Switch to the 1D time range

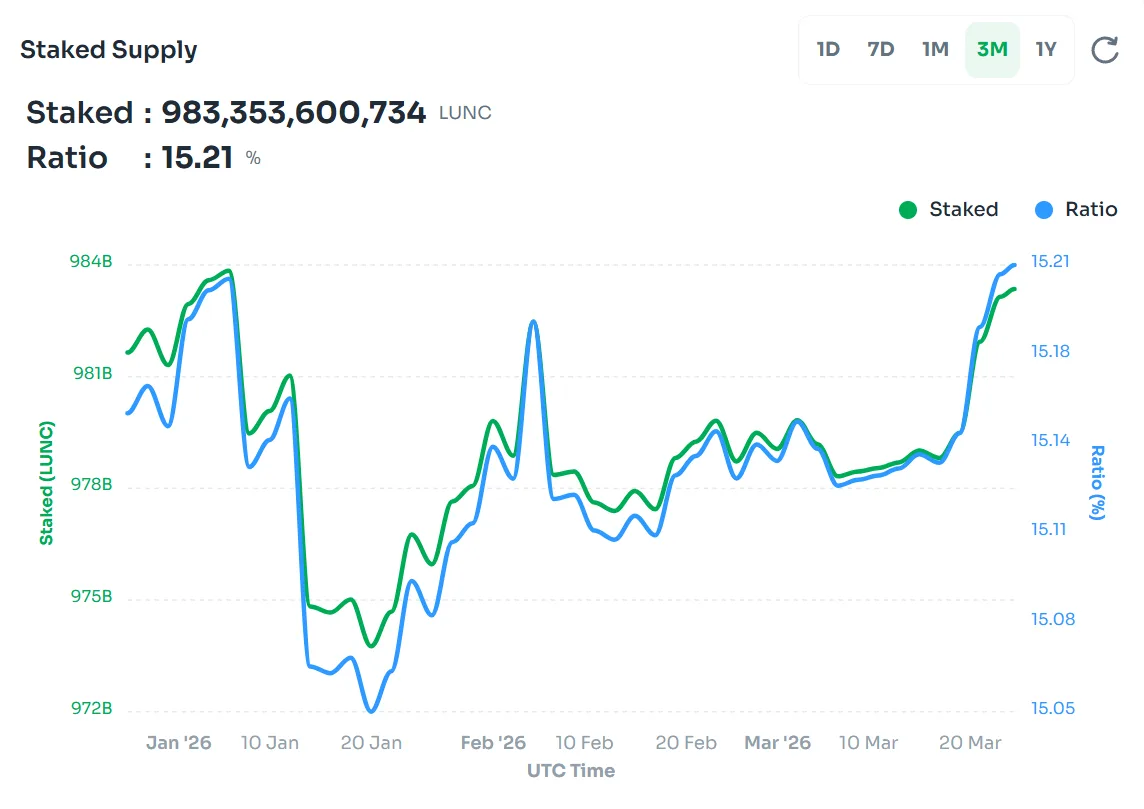pyautogui.click(x=828, y=49)
